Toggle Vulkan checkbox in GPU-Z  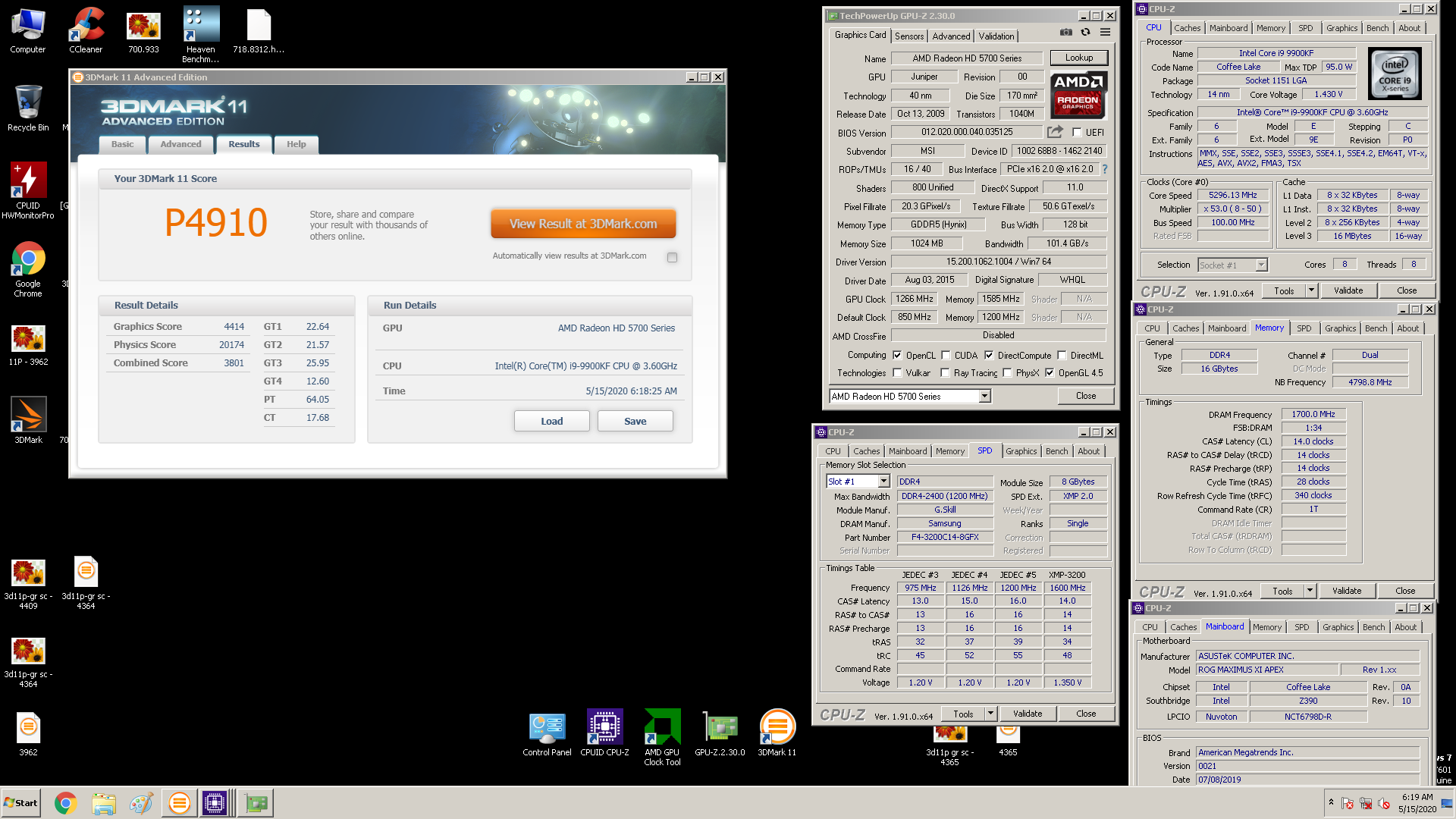click(897, 372)
